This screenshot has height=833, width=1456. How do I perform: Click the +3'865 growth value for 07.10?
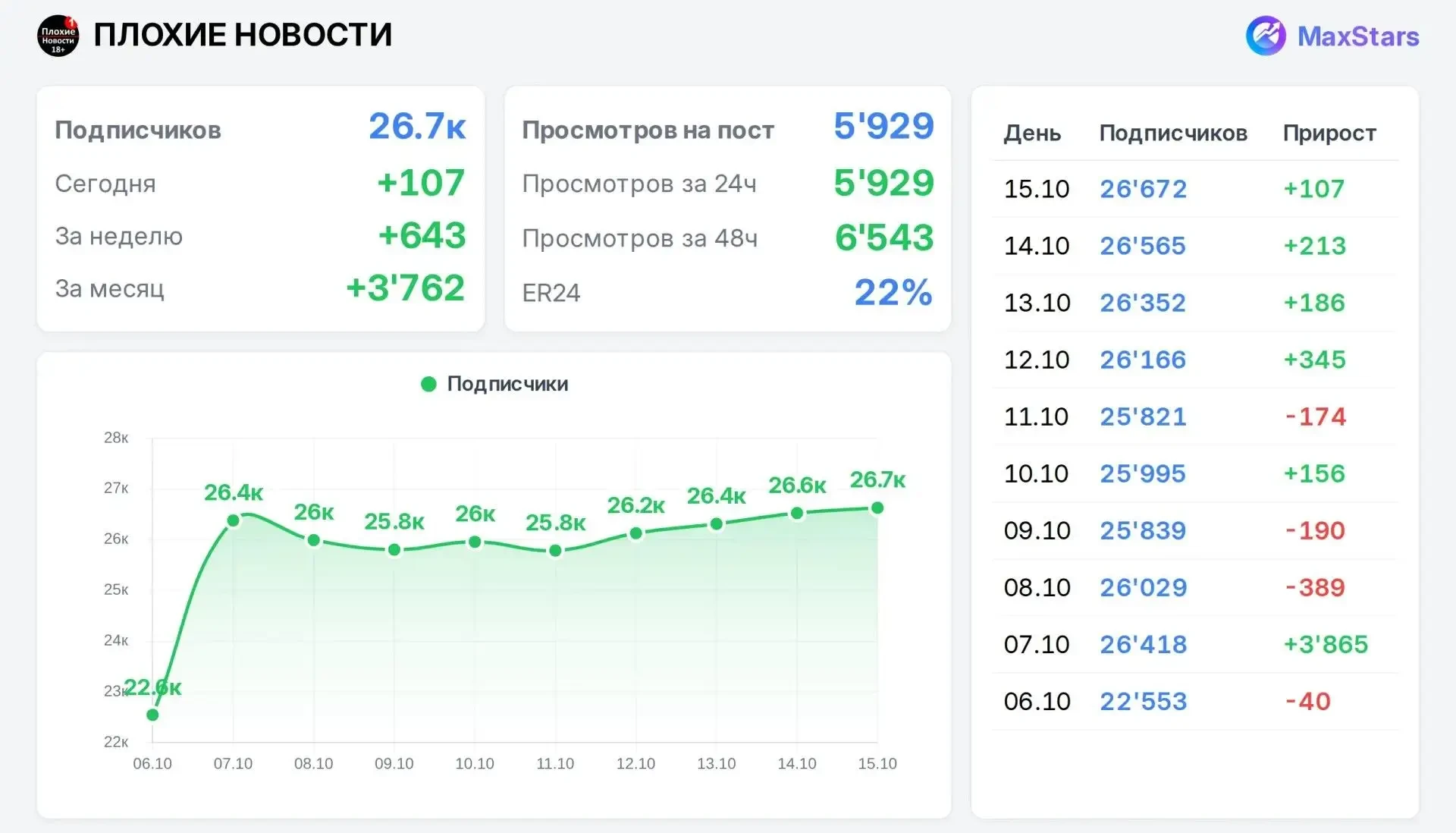(1326, 644)
